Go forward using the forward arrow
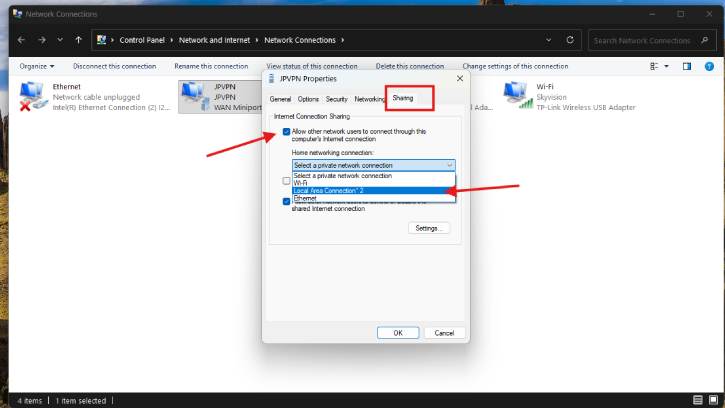The height and width of the screenshot is (408, 725). tap(42, 40)
